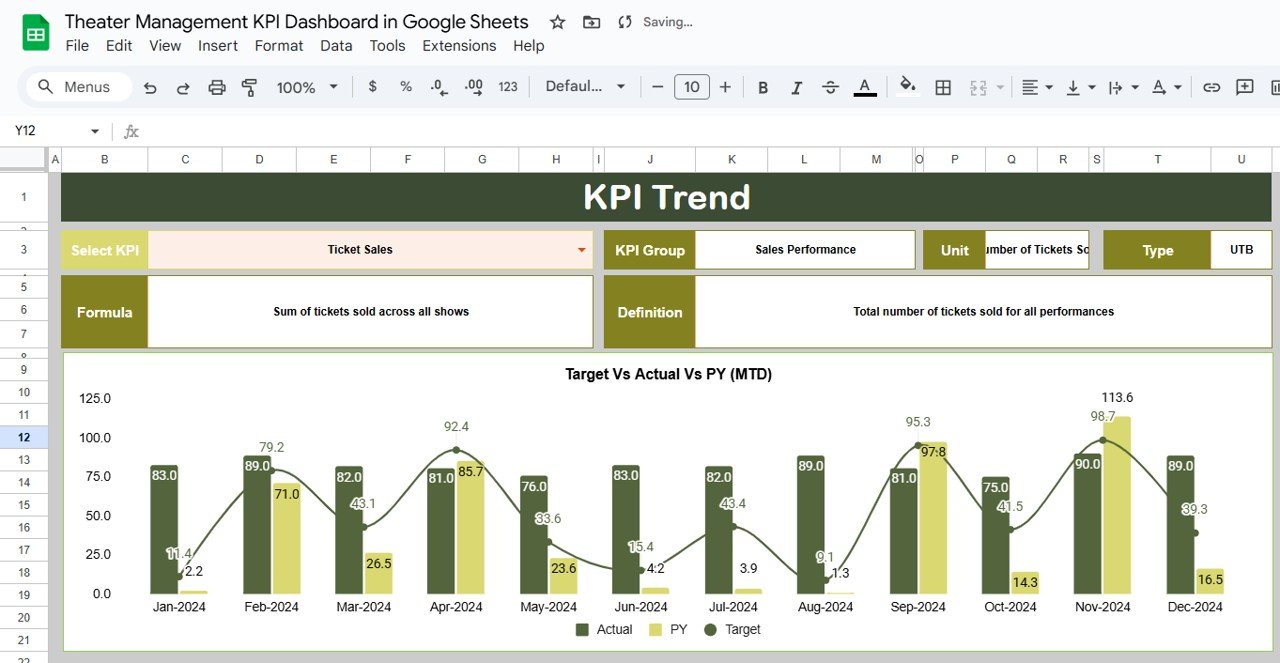Click the increase font size plus button
The height and width of the screenshot is (663, 1280).
(x=725, y=87)
